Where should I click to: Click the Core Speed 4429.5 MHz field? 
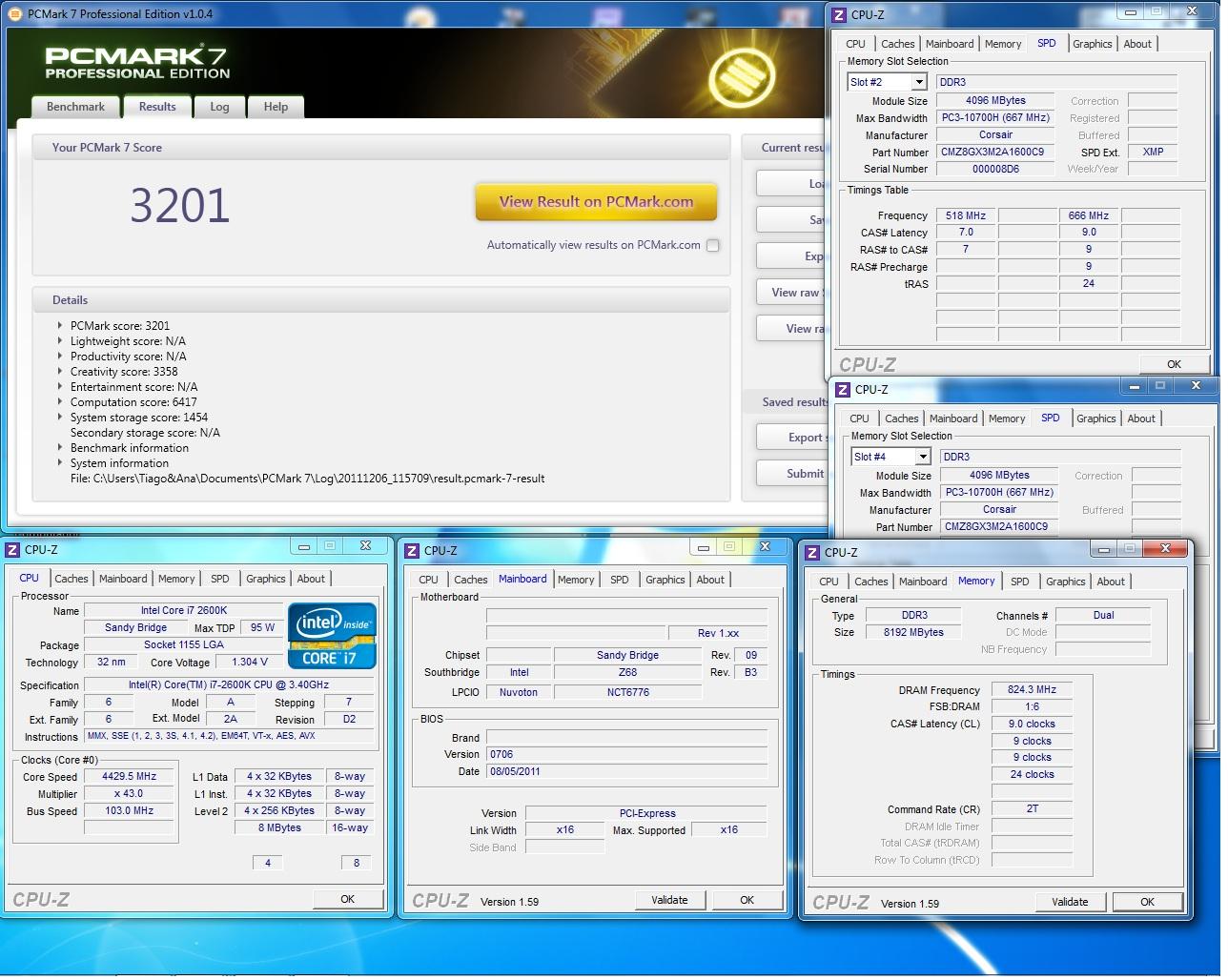129,777
